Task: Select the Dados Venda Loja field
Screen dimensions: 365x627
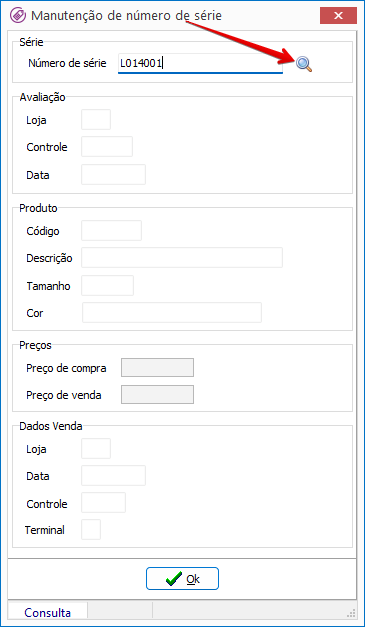Action: pos(96,449)
